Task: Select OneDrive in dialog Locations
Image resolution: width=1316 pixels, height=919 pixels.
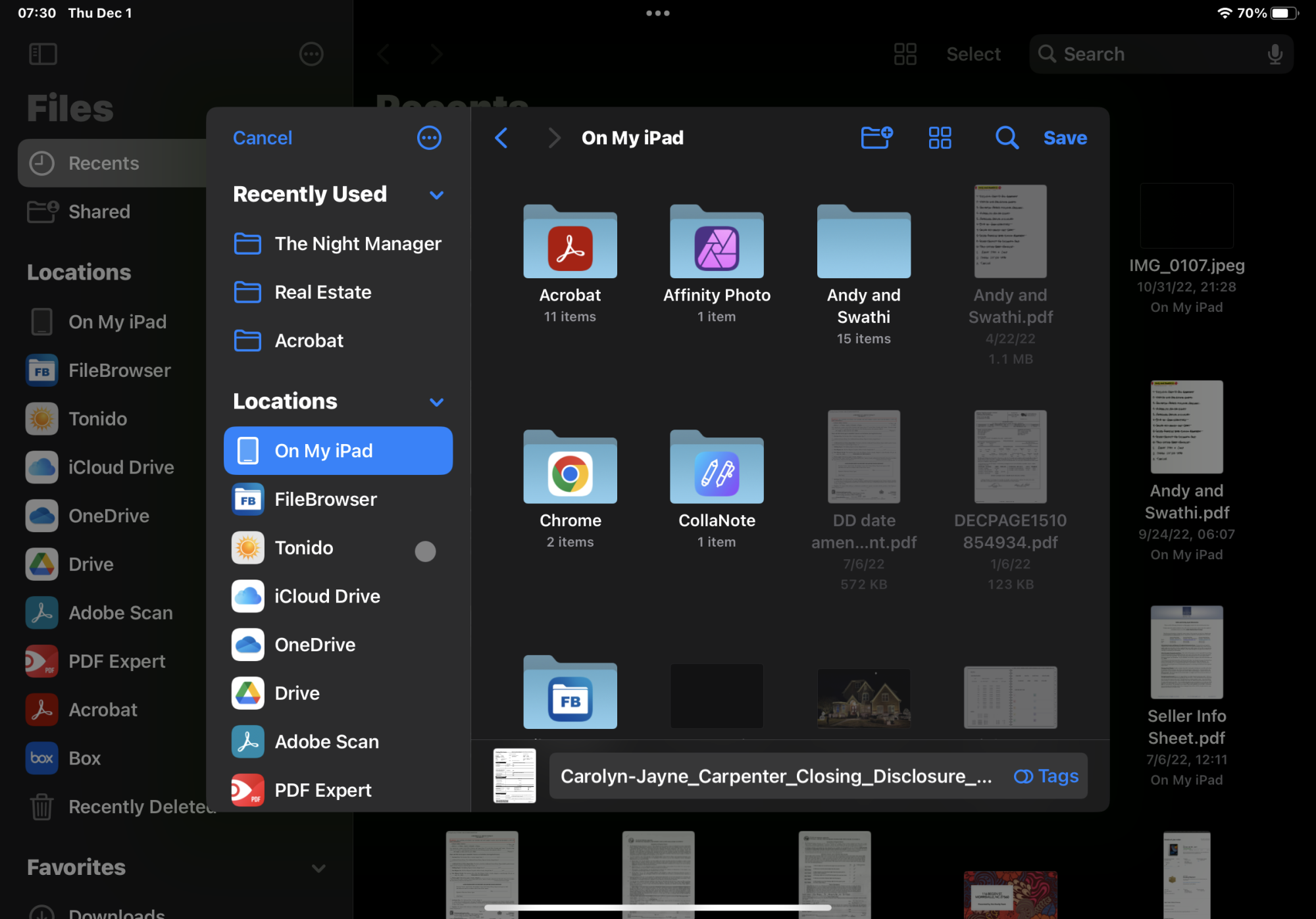Action: point(338,645)
